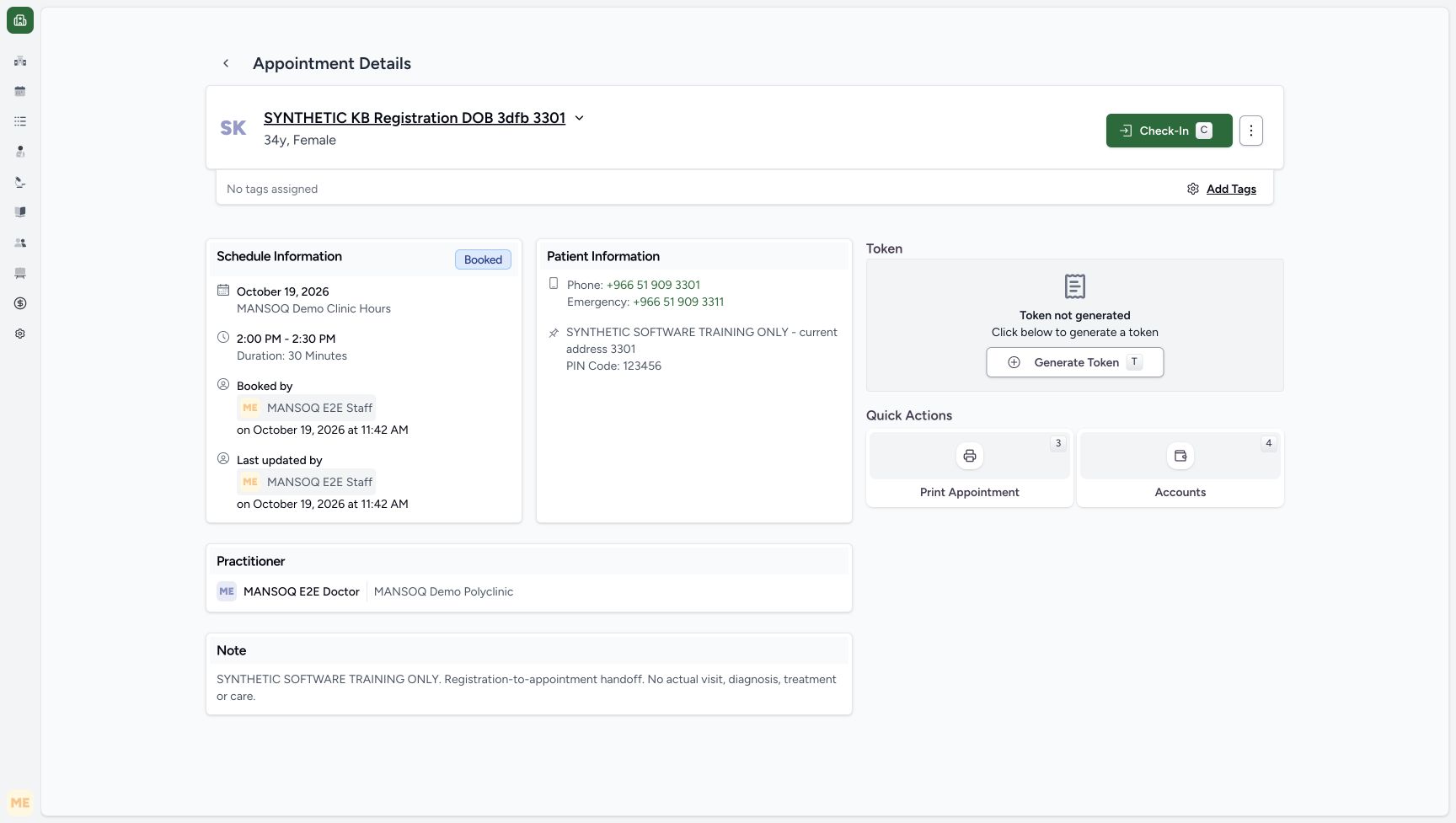Screen dimensions: 1456x823
Task: Click the Appointment Details page title
Action: (332, 63)
